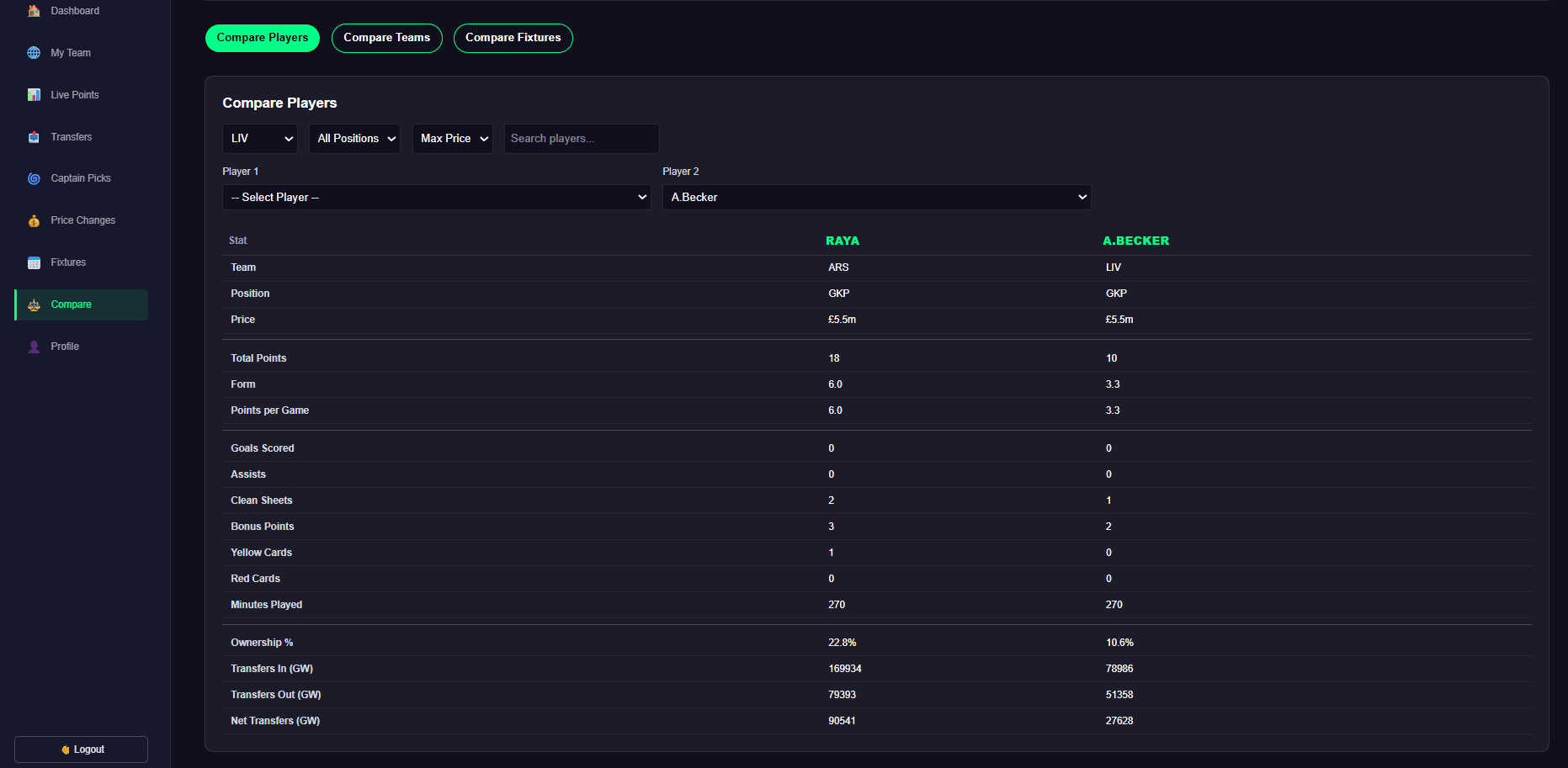Viewport: 1568px width, 768px height.
Task: Click the My Team globe icon
Action: click(34, 53)
